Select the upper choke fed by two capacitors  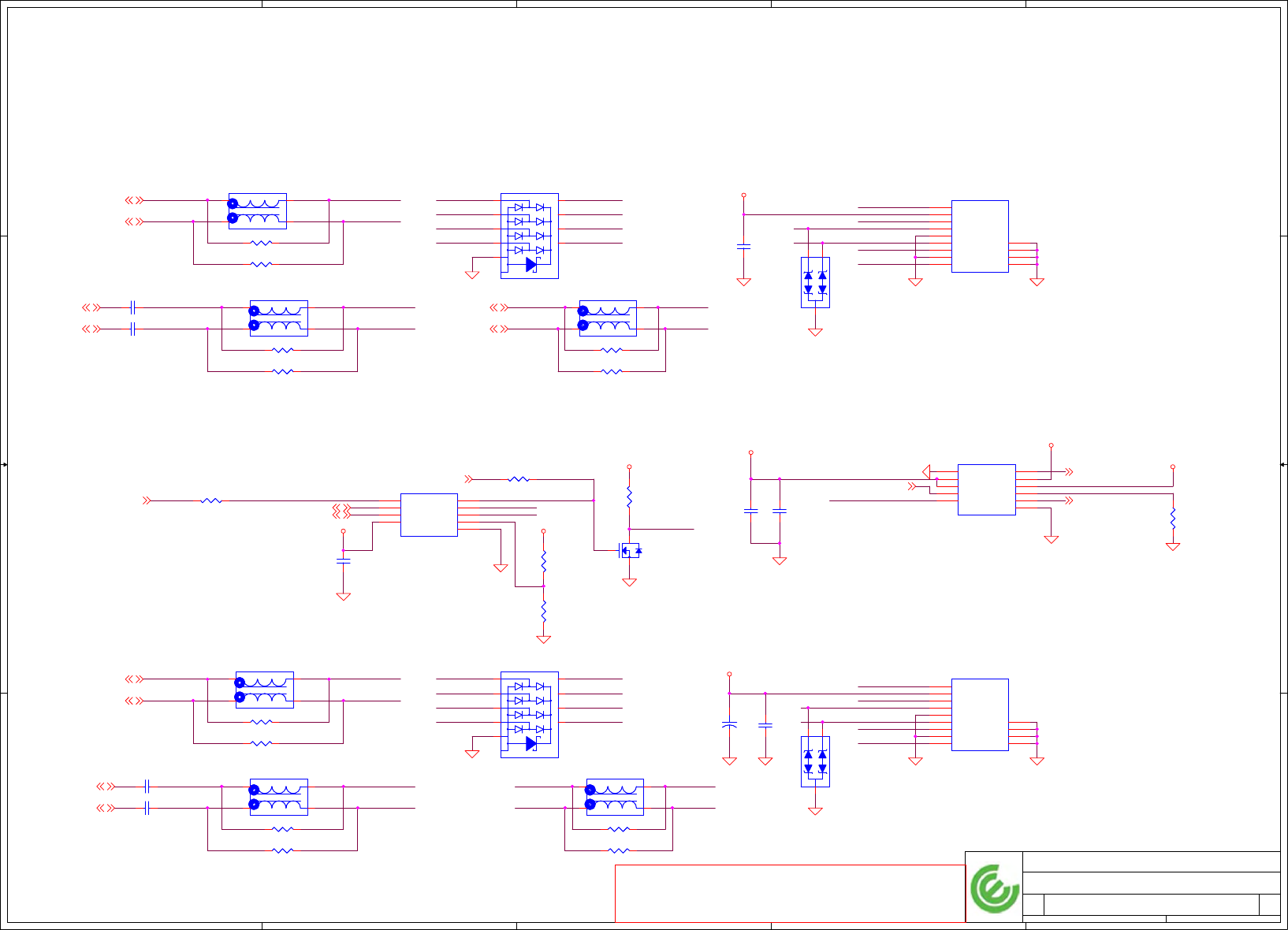click(279, 318)
